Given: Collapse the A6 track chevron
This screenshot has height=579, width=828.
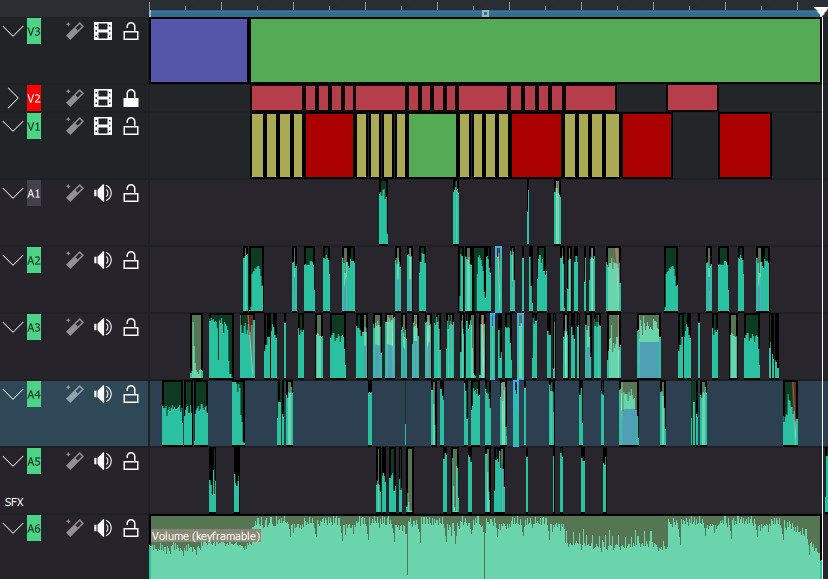Looking at the screenshot, I should click(x=13, y=528).
